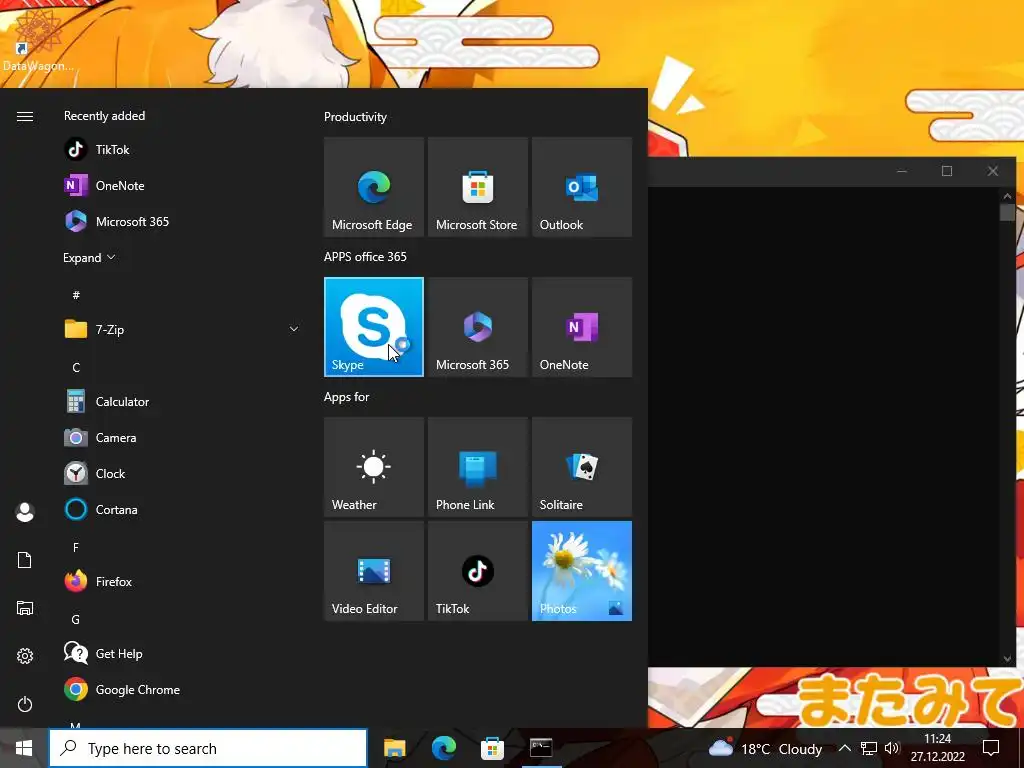Open the Weather tile
This screenshot has height=768, width=1024.
[374, 467]
